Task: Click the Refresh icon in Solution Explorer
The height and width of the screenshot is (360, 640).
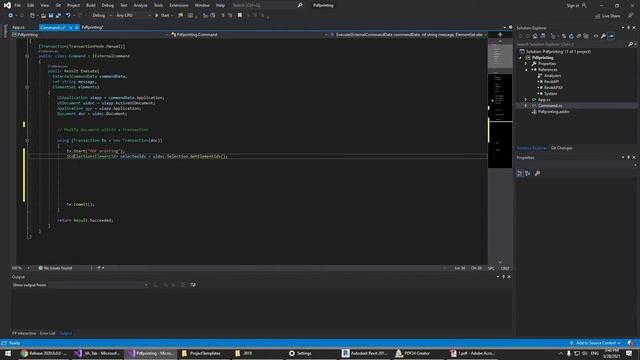Action: coord(571,36)
